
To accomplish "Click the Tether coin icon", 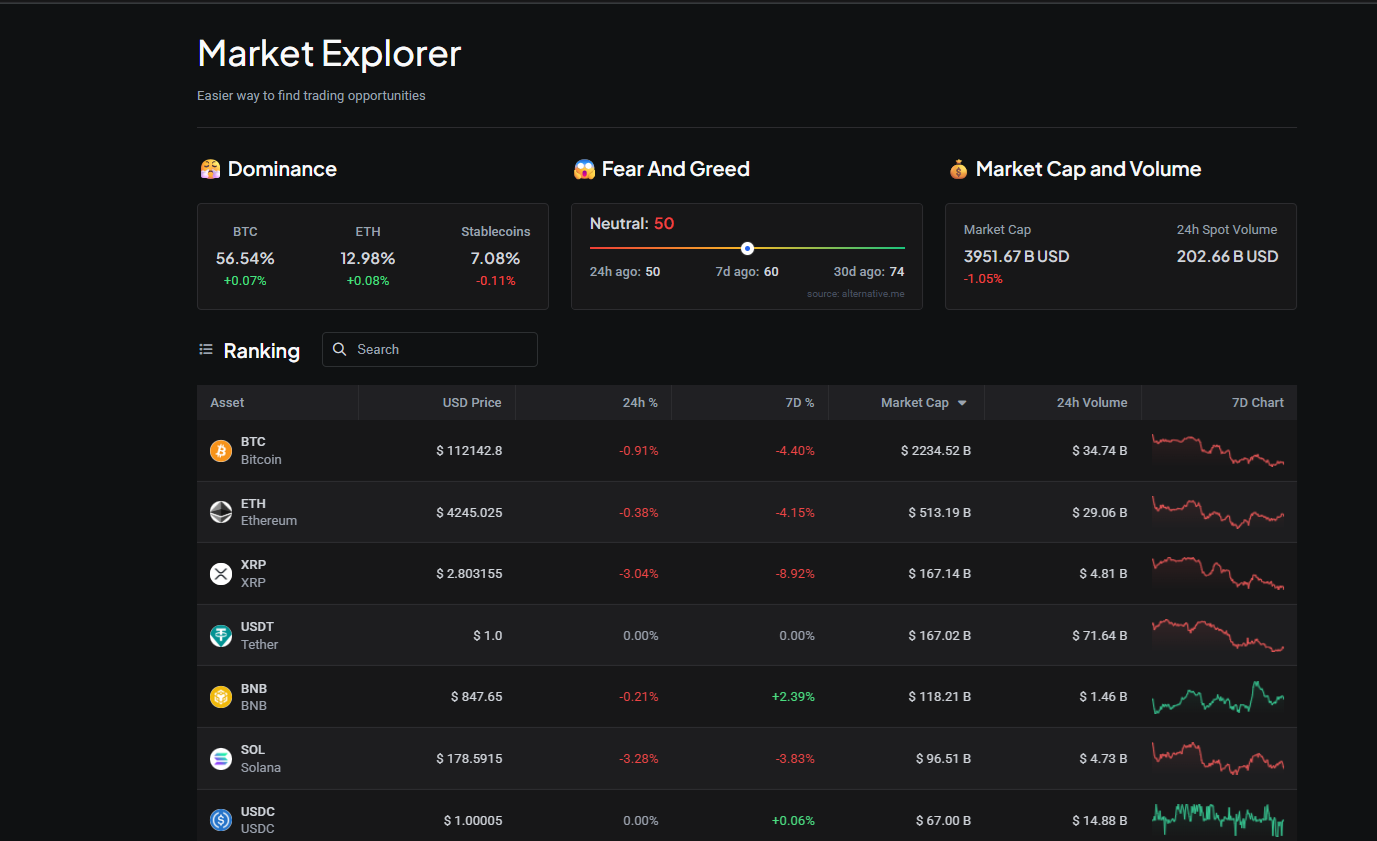I will pyautogui.click(x=221, y=635).
